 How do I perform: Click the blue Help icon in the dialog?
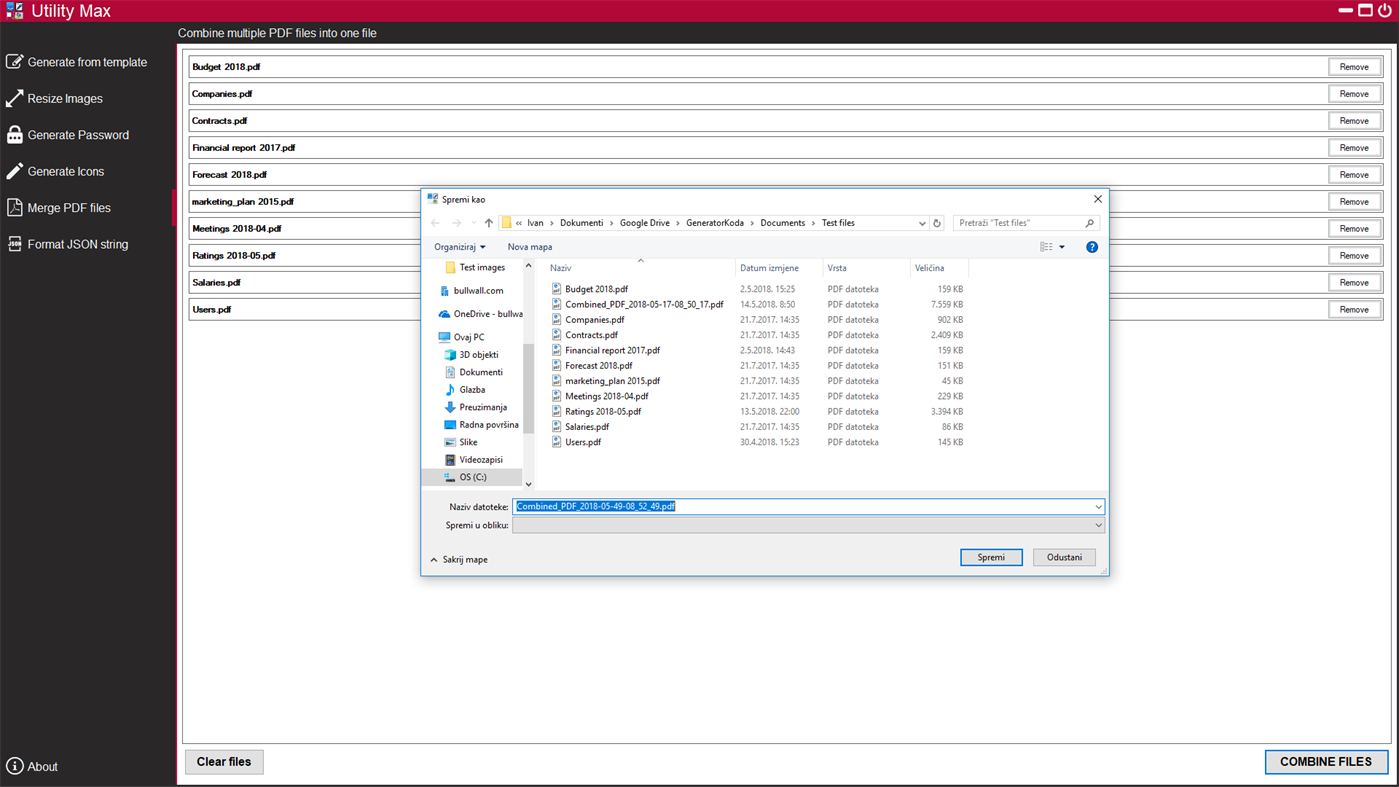pyautogui.click(x=1091, y=247)
